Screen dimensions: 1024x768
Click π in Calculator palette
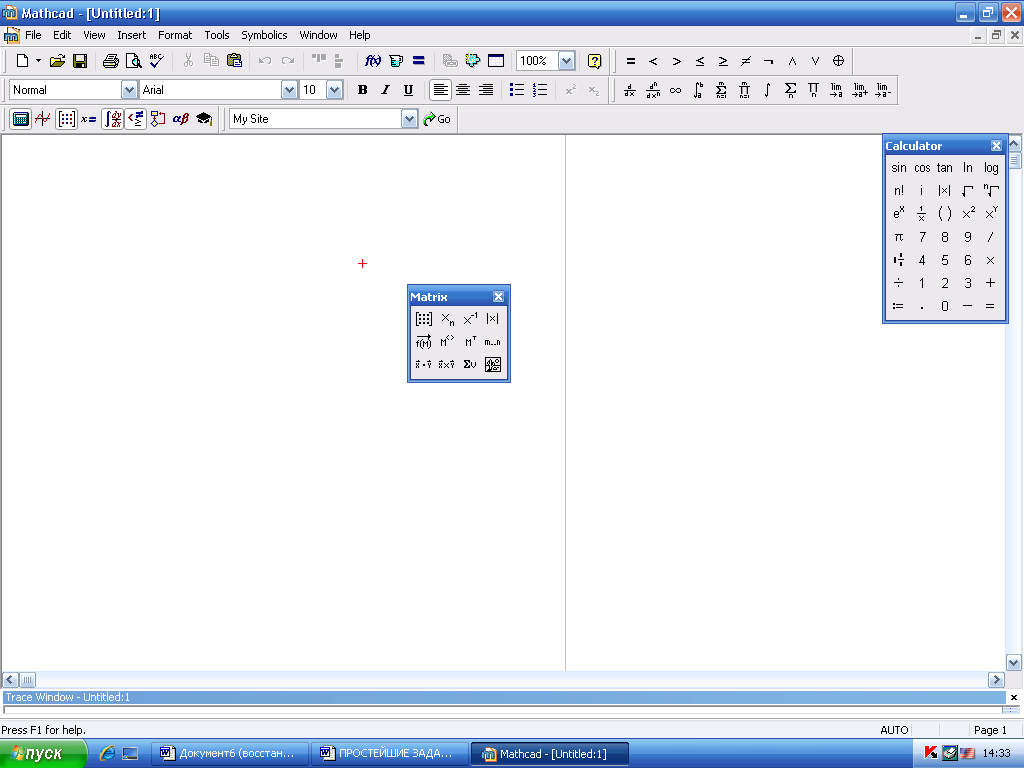[899, 237]
